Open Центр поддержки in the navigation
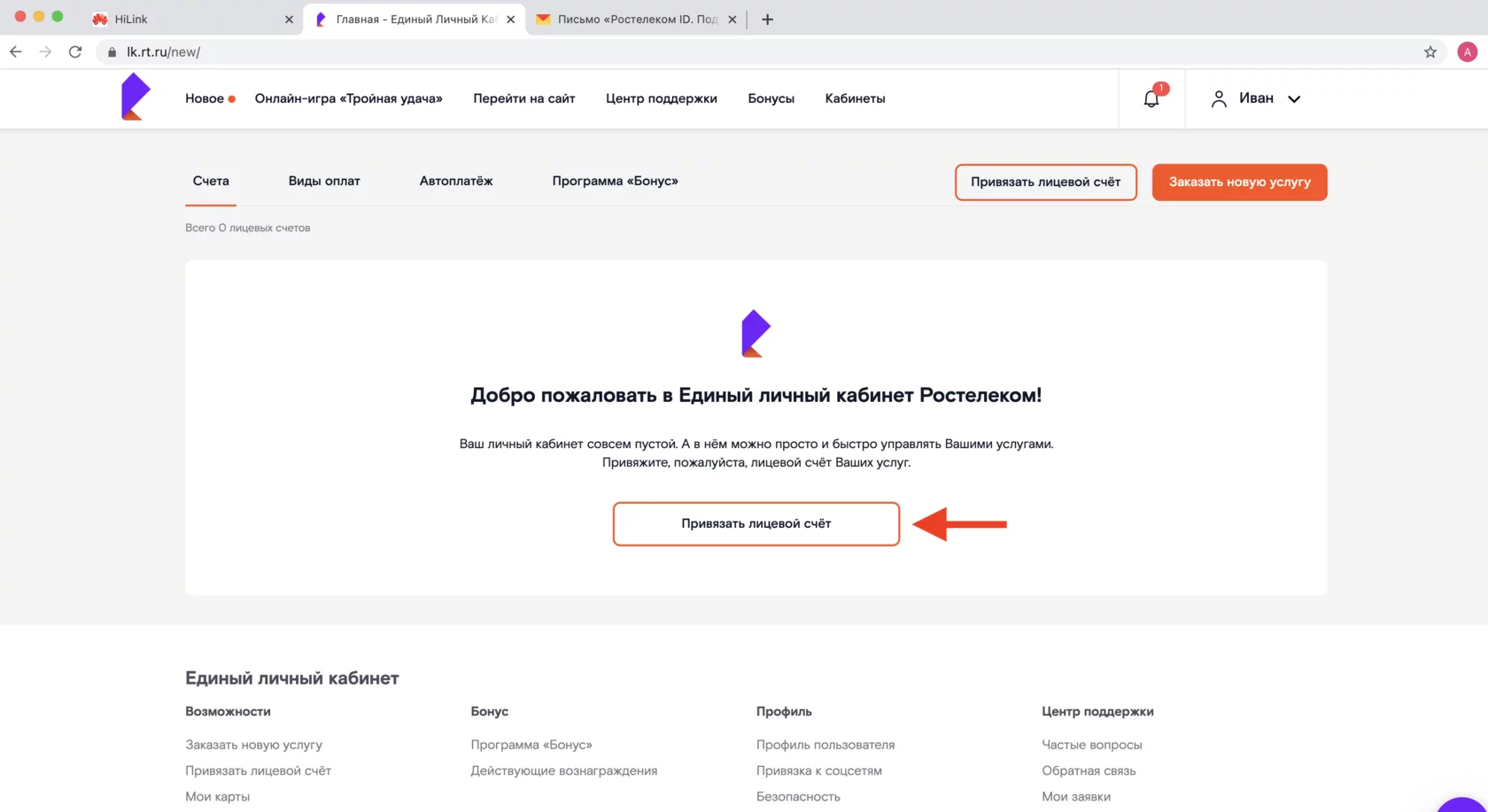 (661, 98)
